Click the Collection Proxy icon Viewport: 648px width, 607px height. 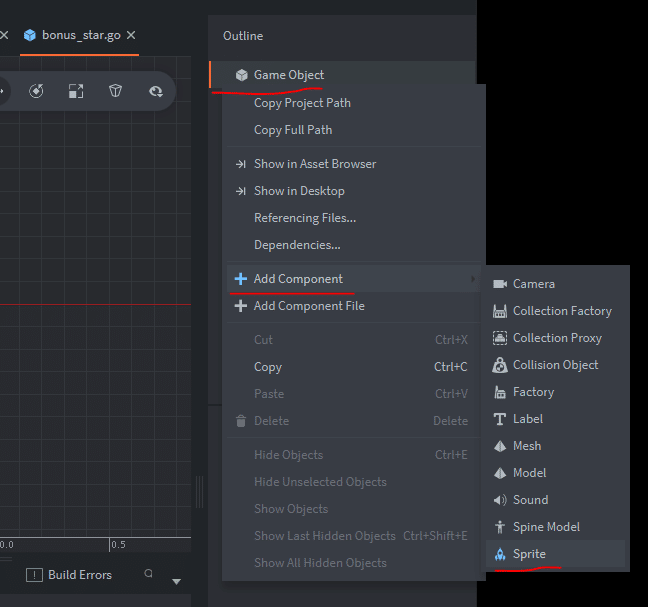(500, 338)
